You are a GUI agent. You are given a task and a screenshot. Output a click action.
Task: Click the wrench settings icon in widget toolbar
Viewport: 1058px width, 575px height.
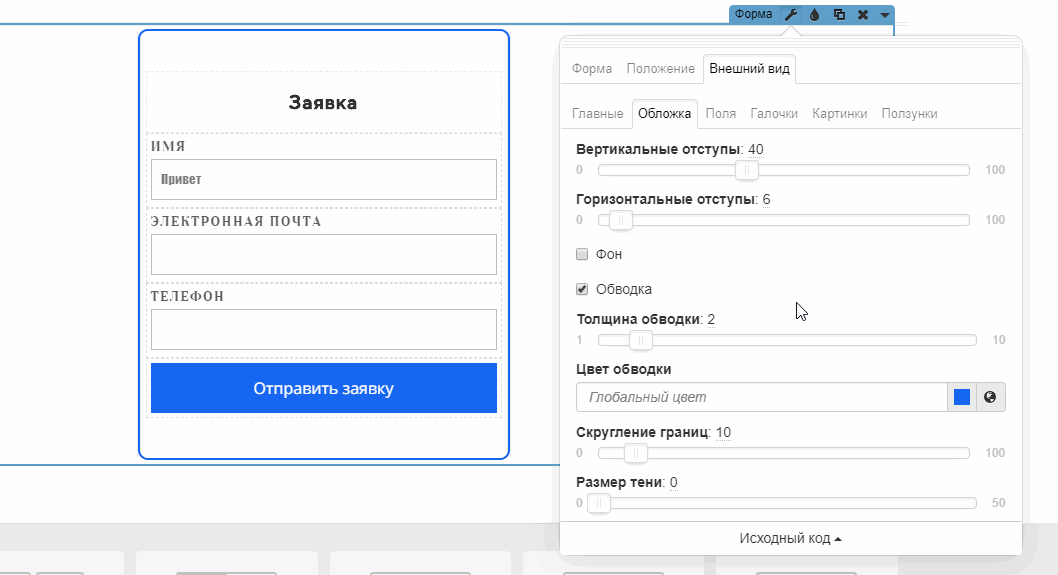tap(790, 15)
